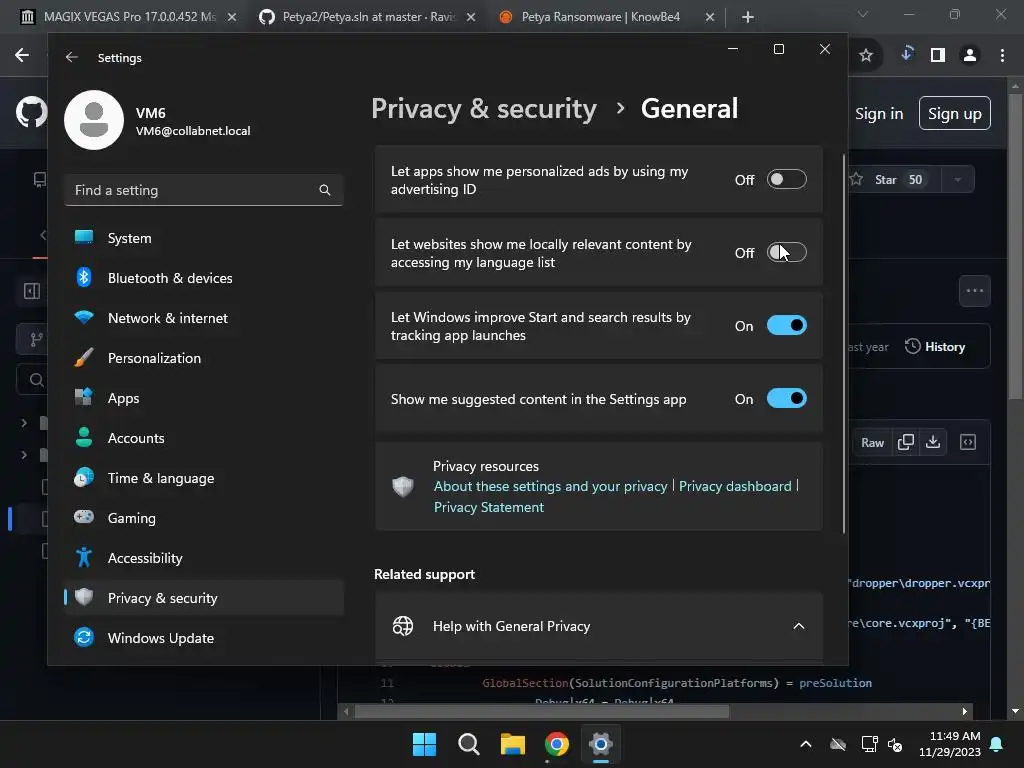Switch to Petya2/Petya.sln GitHub tab
The width and height of the screenshot is (1024, 768).
click(x=367, y=17)
